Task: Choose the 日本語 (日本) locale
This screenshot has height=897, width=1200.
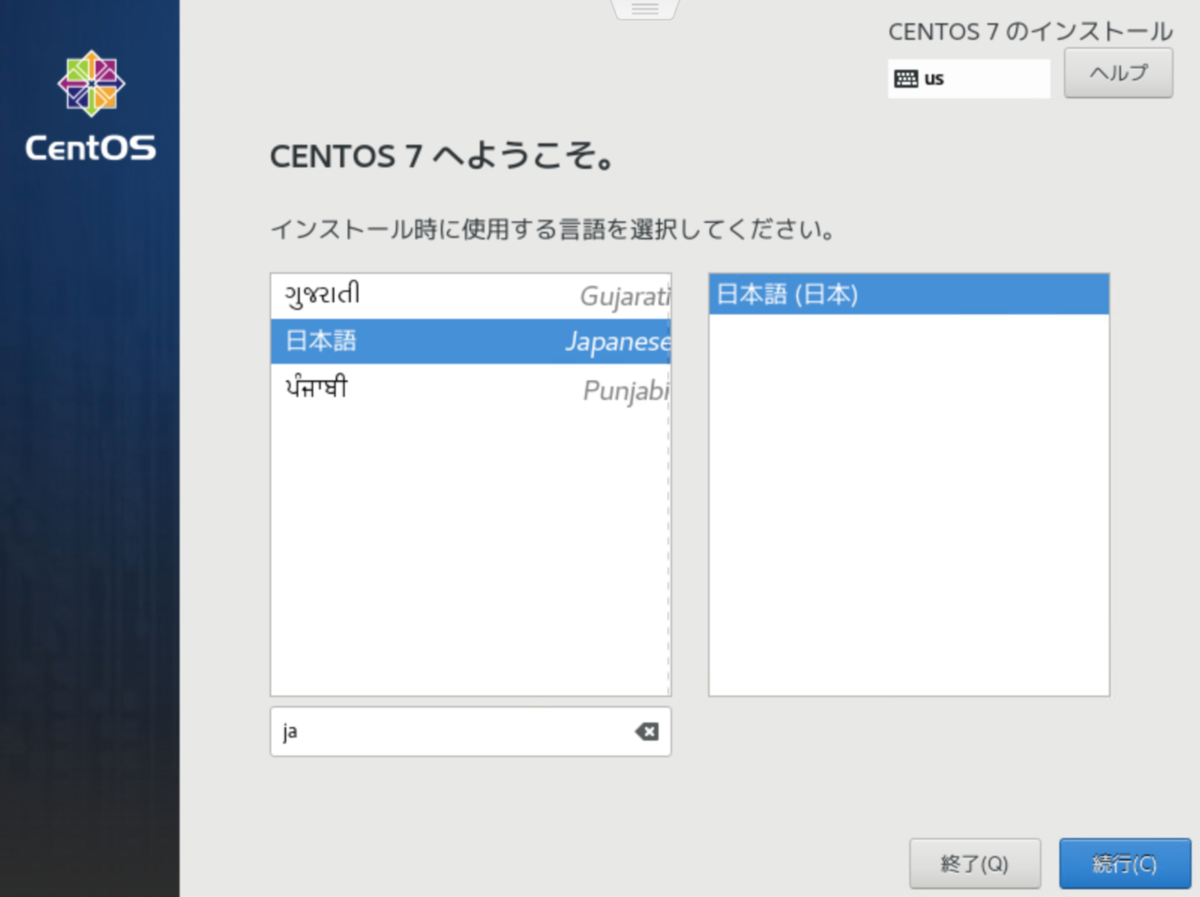Action: (x=909, y=295)
